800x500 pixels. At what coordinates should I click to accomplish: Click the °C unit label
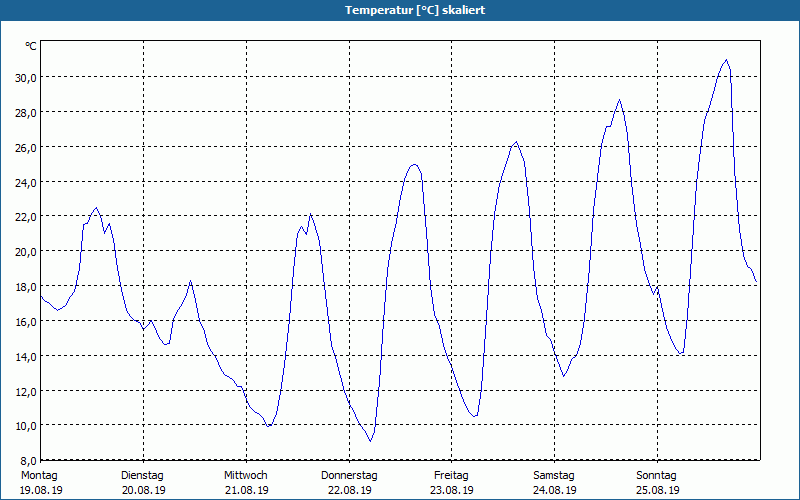point(31,46)
